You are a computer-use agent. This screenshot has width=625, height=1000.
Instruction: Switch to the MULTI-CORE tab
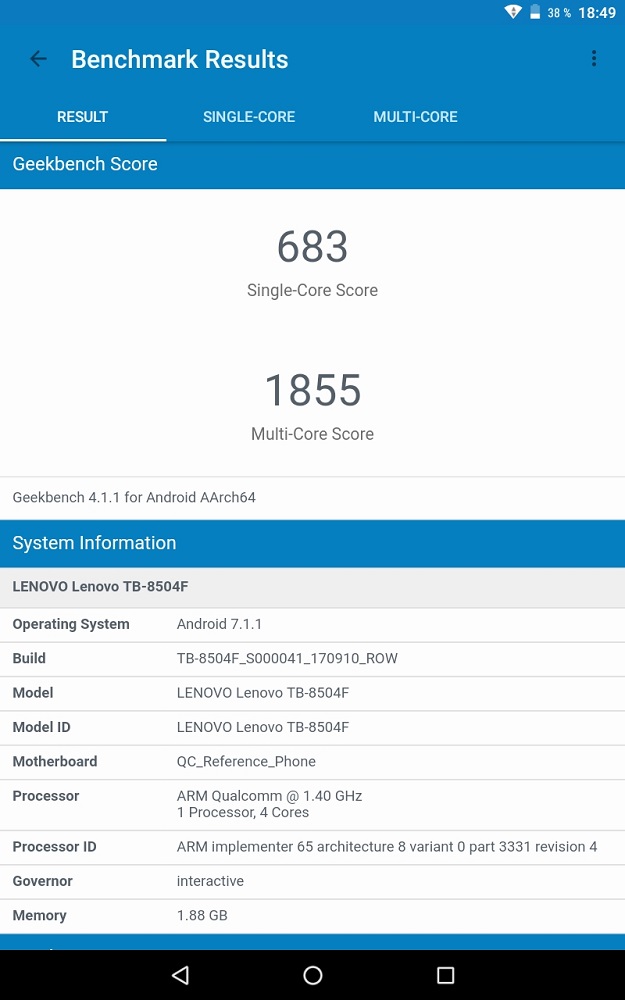tap(415, 117)
